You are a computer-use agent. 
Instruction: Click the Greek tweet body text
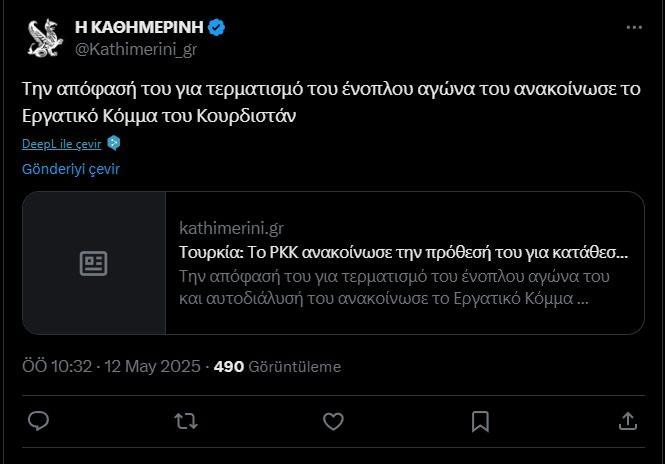point(331,102)
